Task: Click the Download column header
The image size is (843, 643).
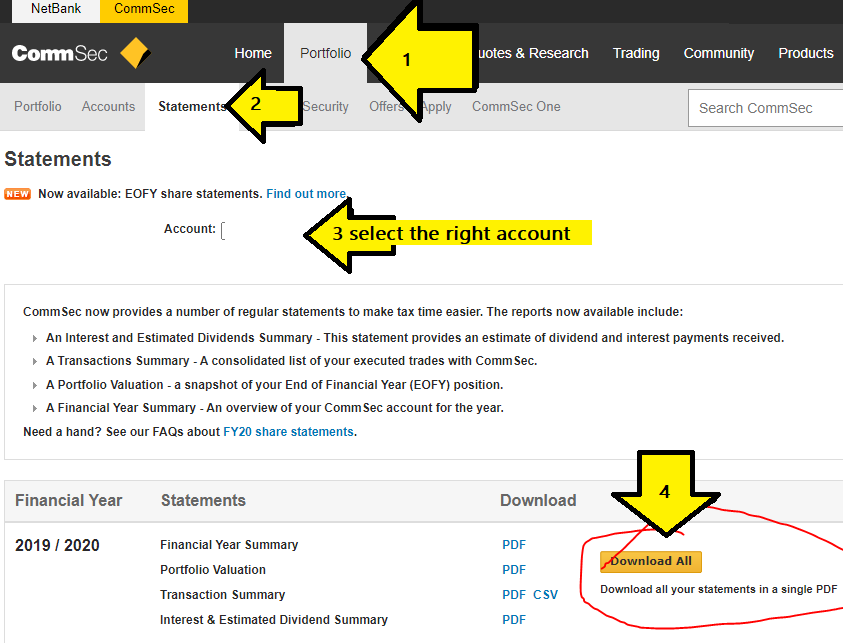Action: [538, 501]
